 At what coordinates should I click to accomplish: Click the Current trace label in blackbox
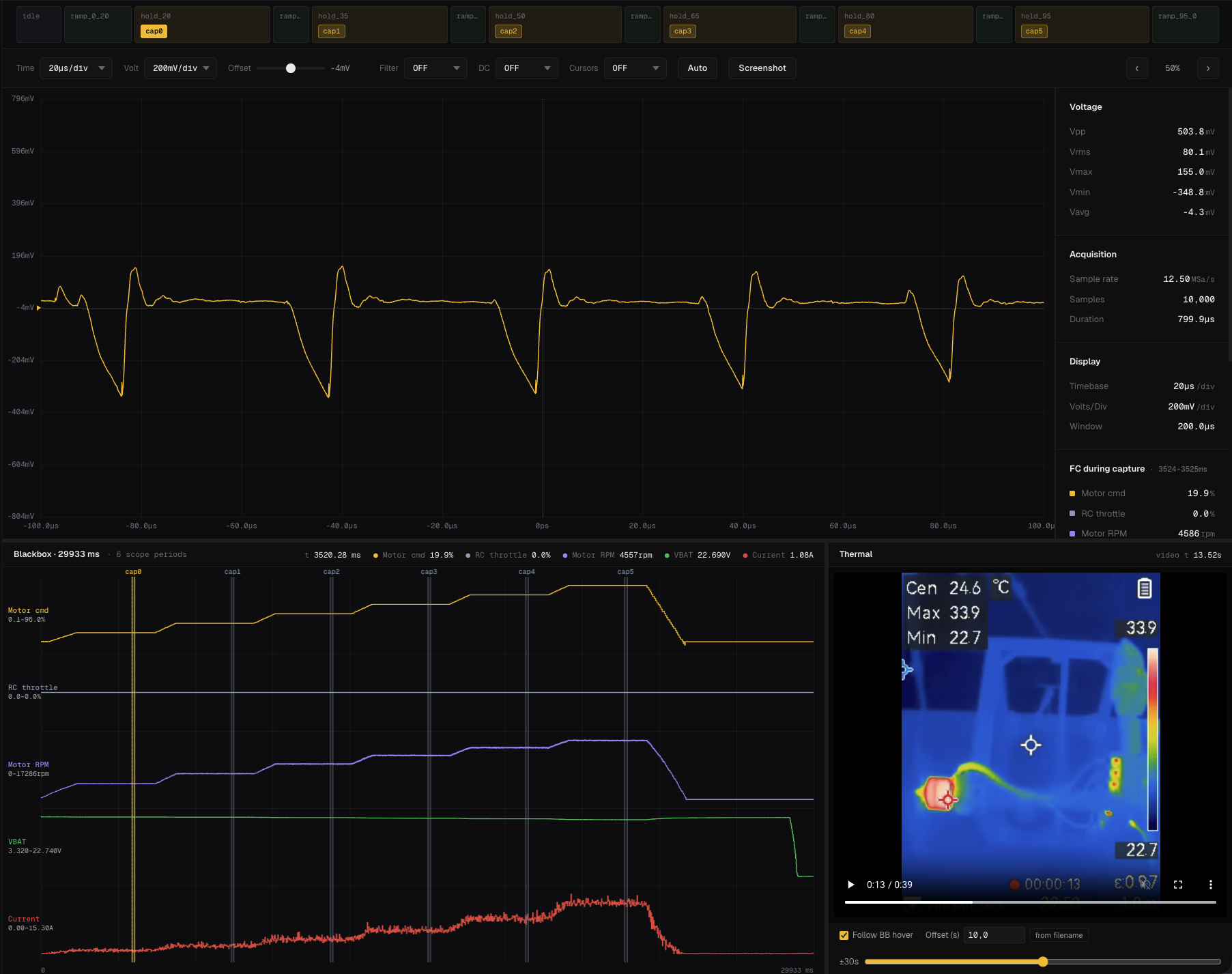(x=24, y=919)
